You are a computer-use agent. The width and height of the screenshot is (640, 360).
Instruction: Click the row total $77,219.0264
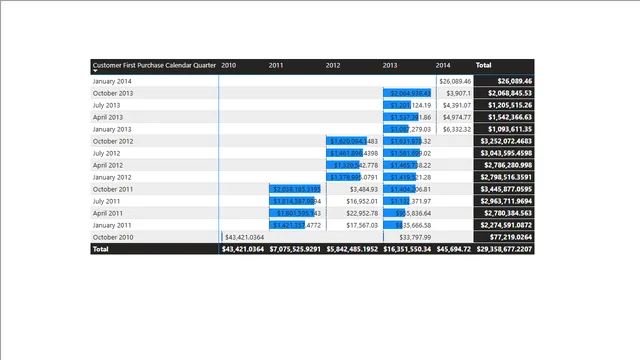(511, 237)
